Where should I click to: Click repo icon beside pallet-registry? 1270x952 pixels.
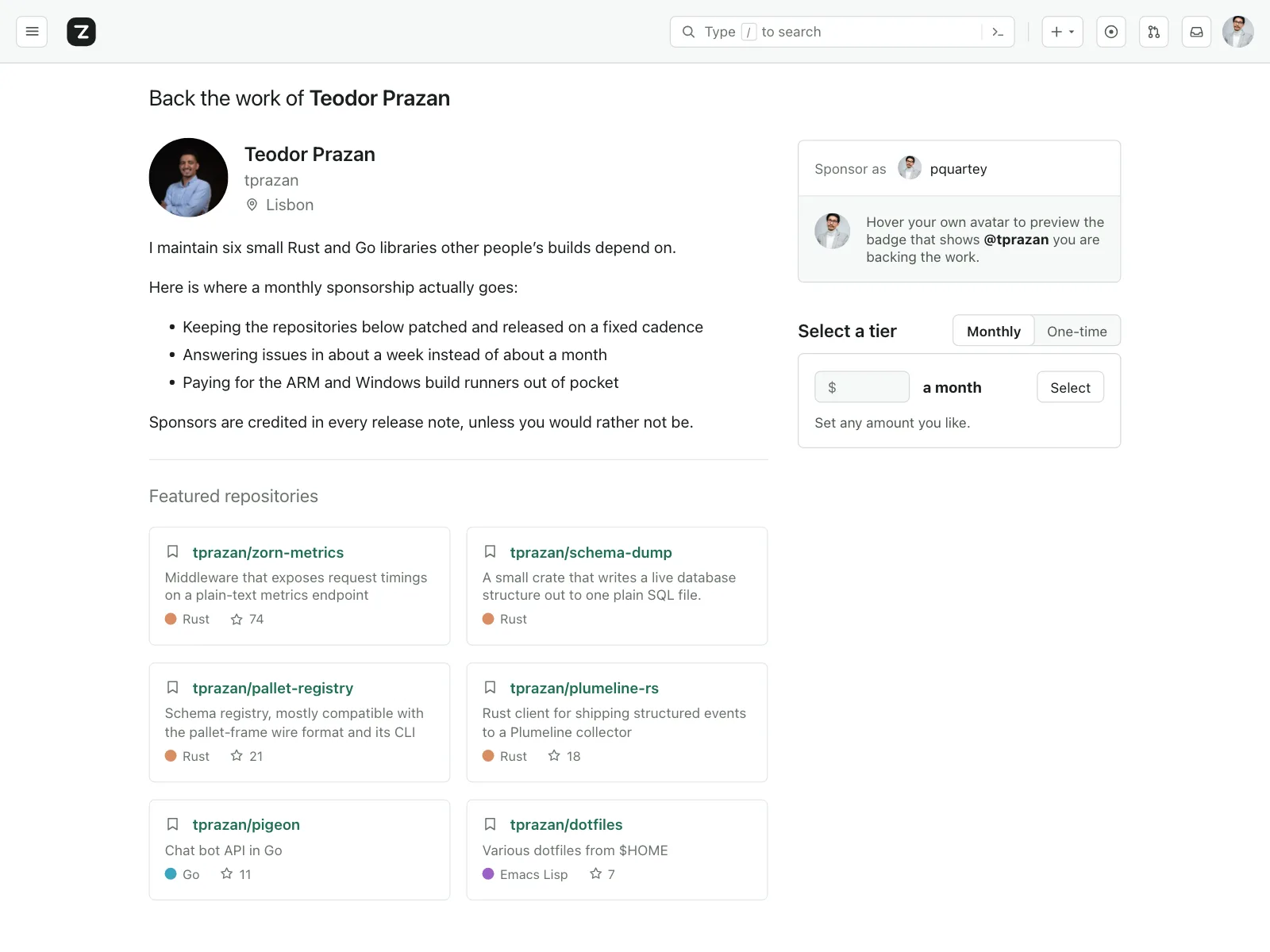click(x=172, y=687)
